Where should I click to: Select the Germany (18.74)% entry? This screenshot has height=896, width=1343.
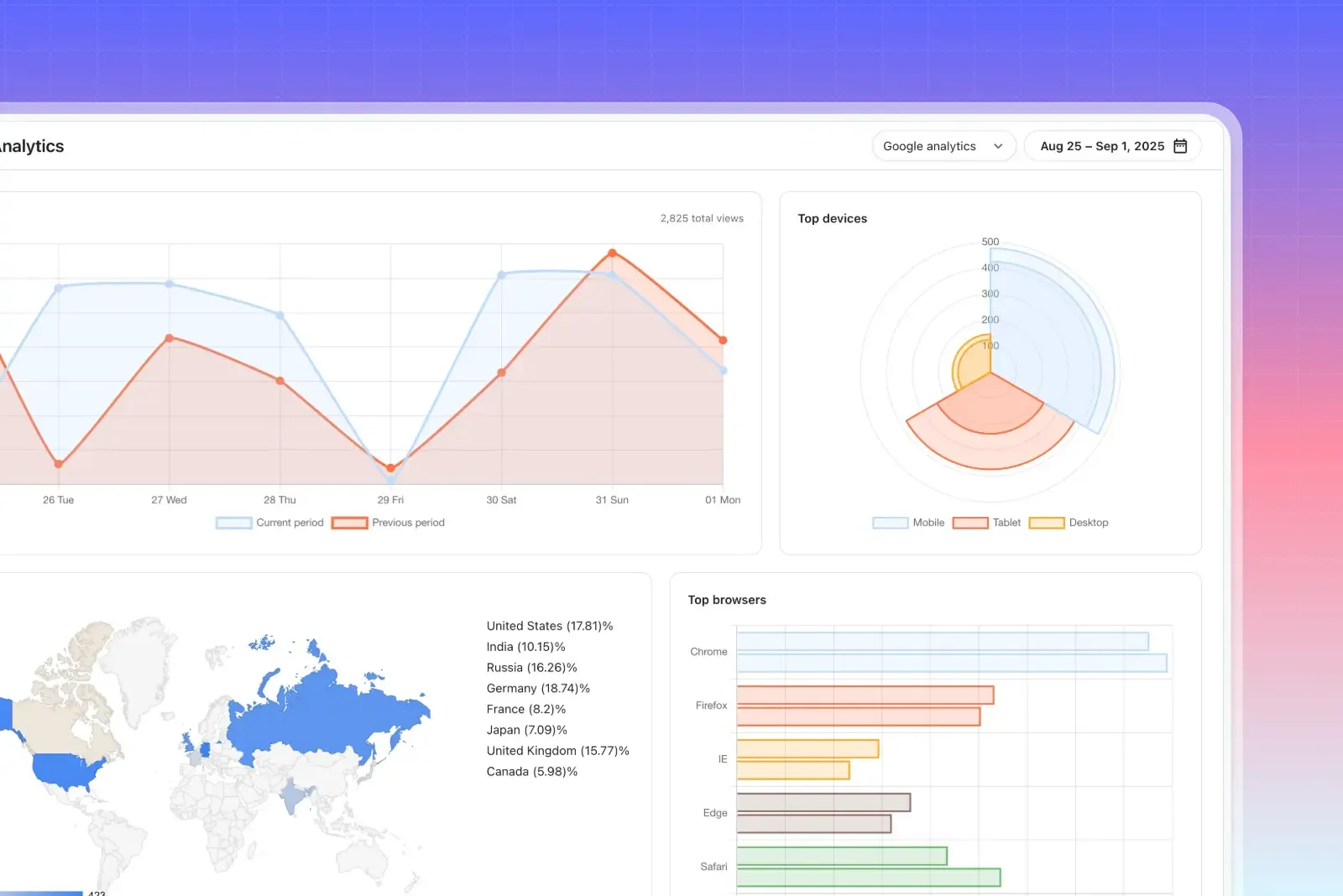(x=537, y=689)
